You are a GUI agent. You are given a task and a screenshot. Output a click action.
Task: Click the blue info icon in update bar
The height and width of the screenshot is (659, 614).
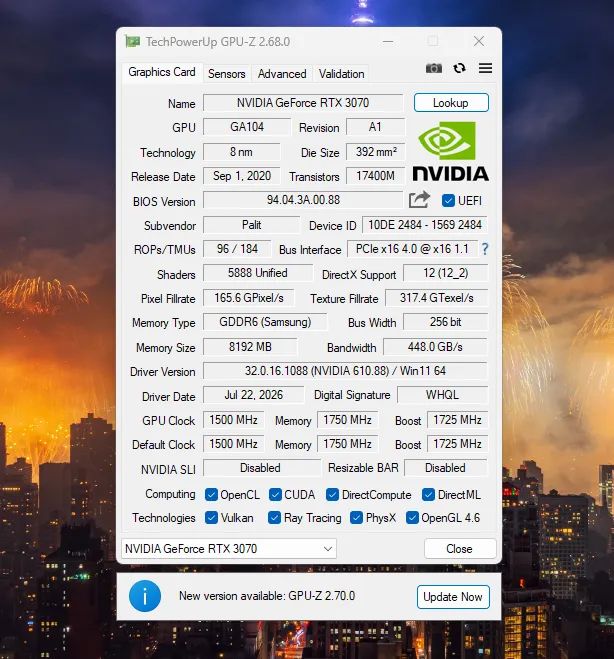click(x=145, y=596)
